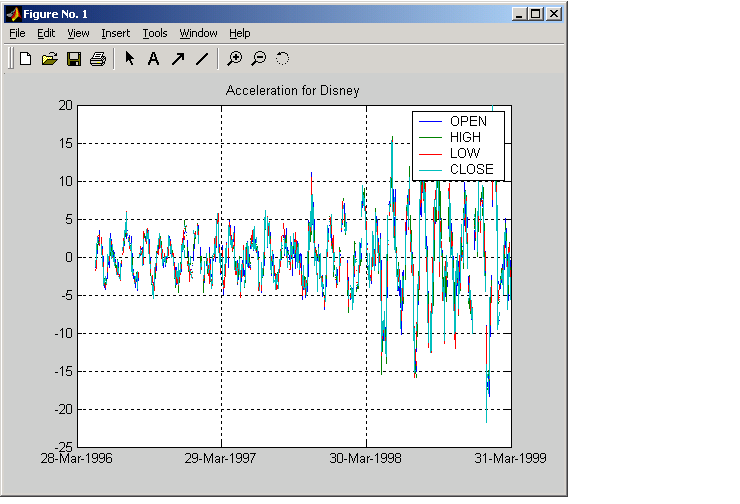
Task: Click the red LOW legend line sample
Action: 430,154
